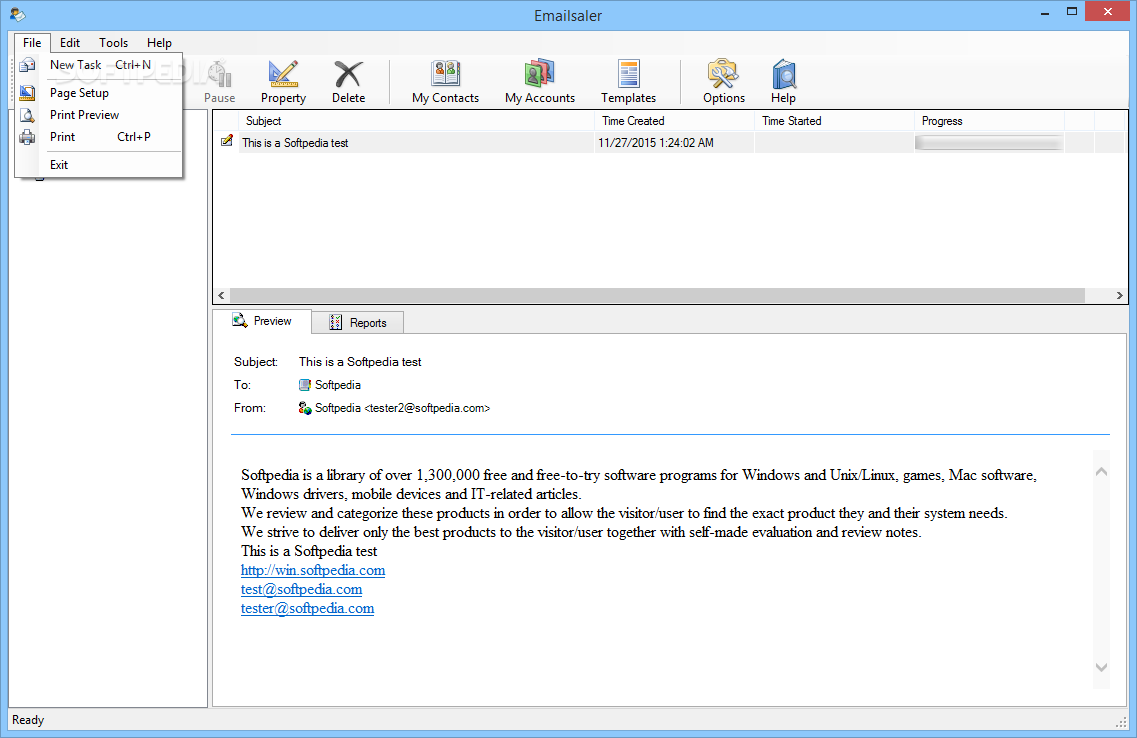Click the printer icon beside Print
Screen dimensions: 1137x738
(x=28, y=137)
